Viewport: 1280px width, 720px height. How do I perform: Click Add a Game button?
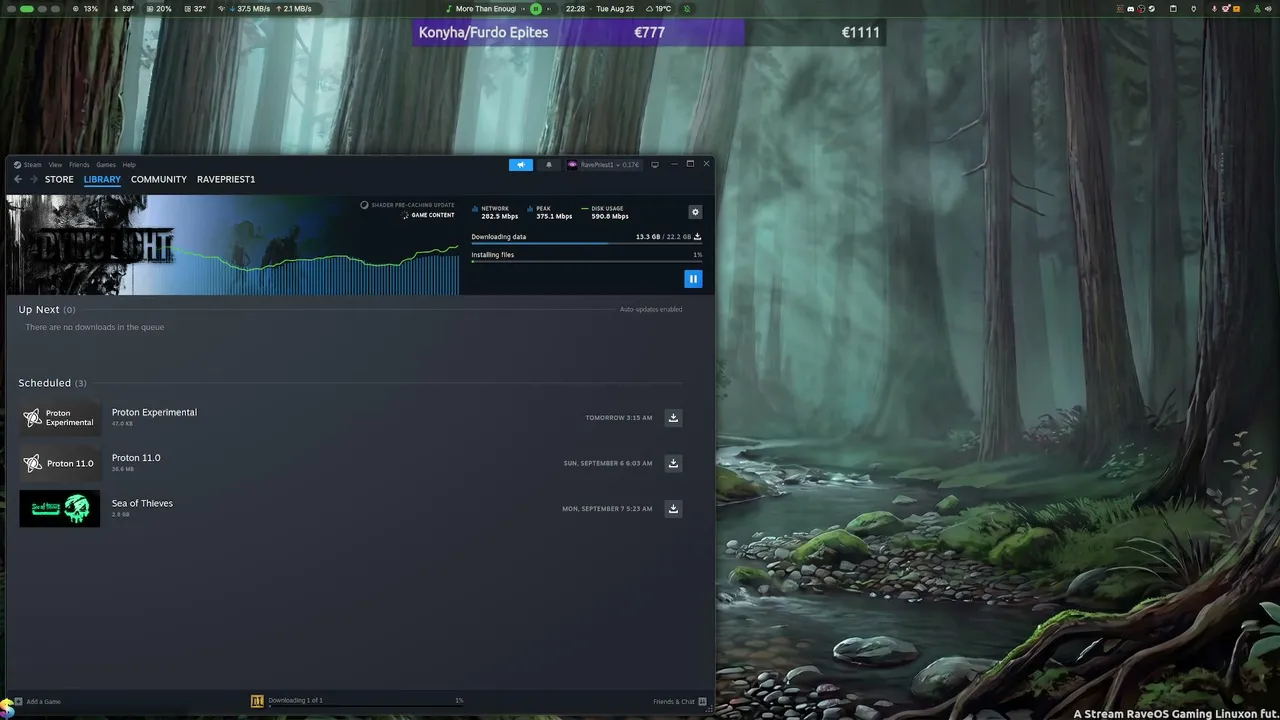click(x=37, y=701)
